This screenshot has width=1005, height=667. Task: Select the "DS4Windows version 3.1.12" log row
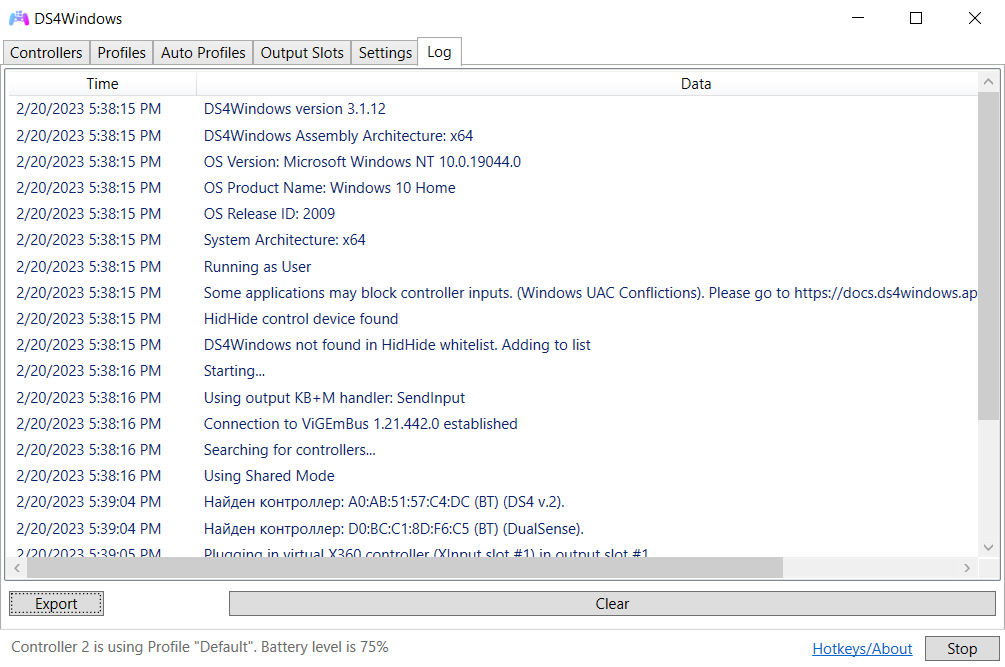coord(493,109)
